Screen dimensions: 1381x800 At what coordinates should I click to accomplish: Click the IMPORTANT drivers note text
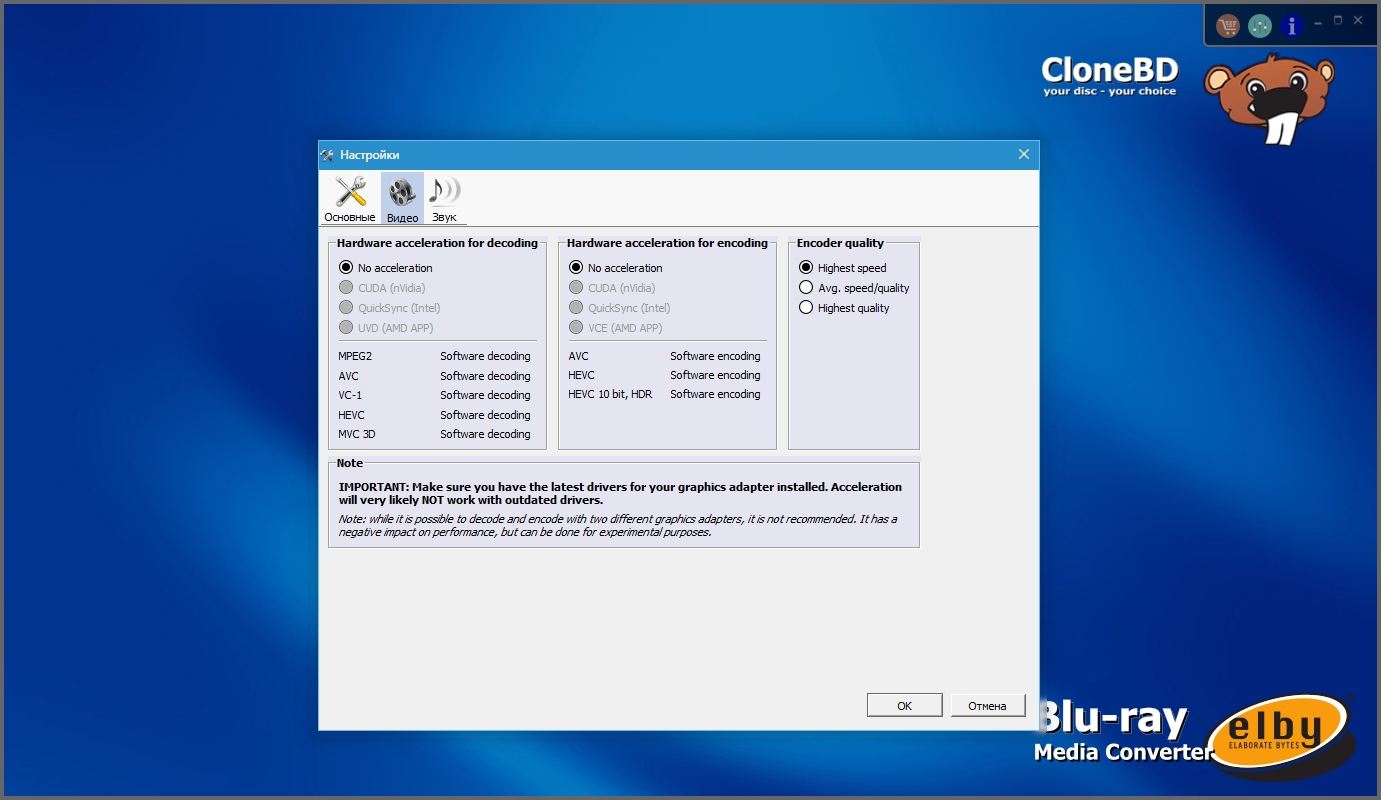620,493
